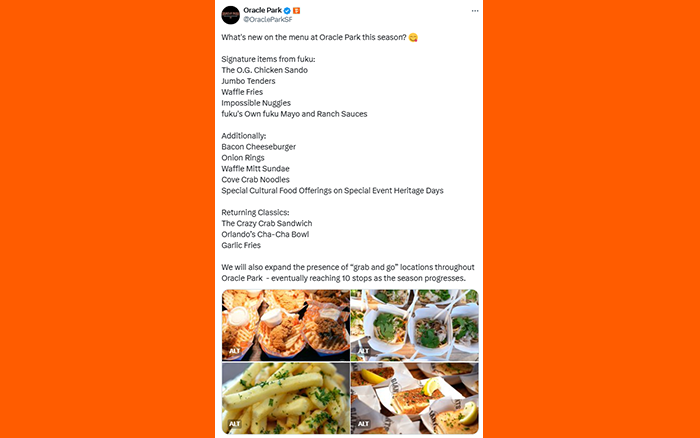Show ALT text on chicken photo
This screenshot has width=700, height=438.
tap(234, 351)
